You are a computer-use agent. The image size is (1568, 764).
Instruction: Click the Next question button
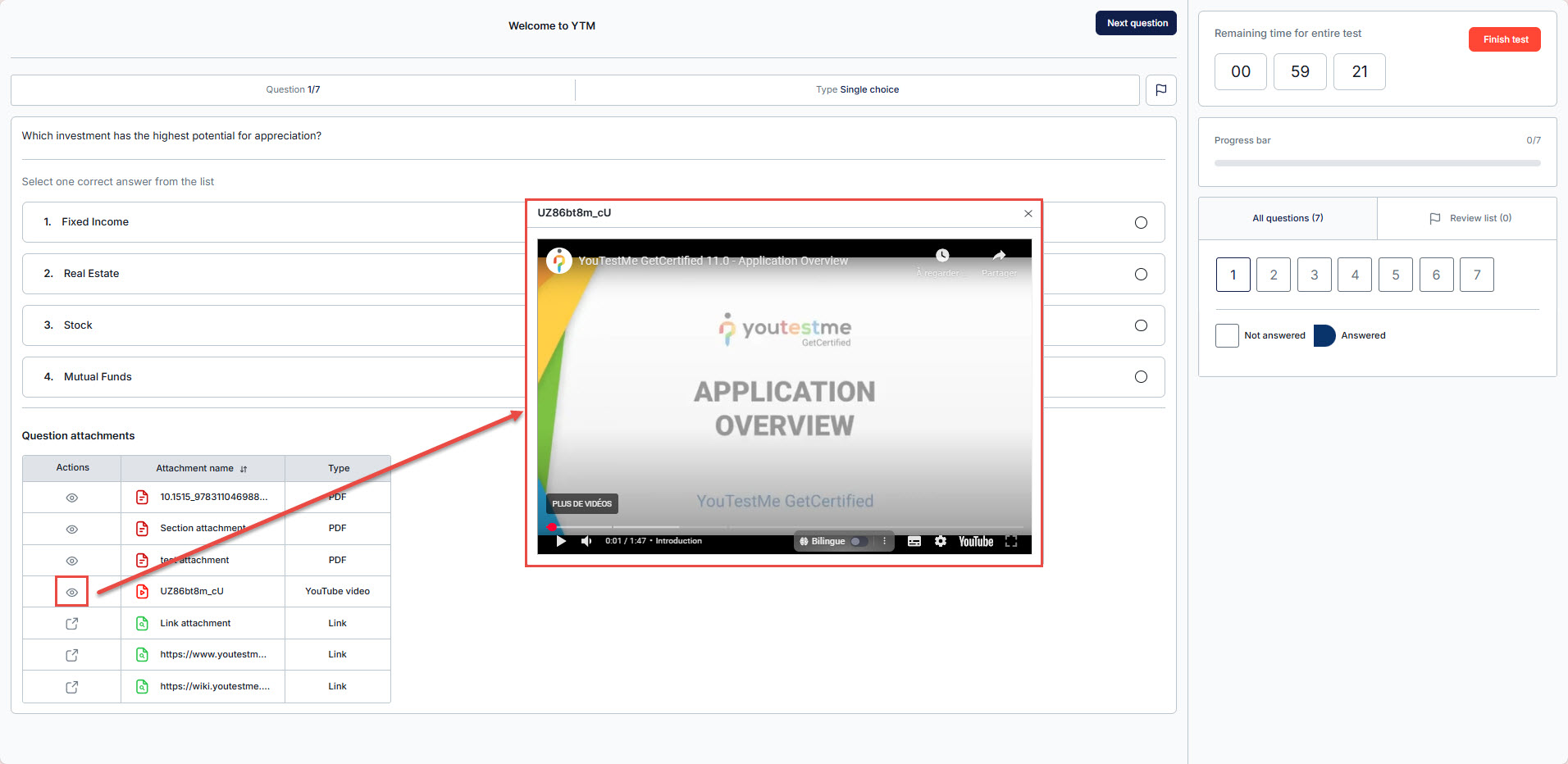tap(1136, 23)
